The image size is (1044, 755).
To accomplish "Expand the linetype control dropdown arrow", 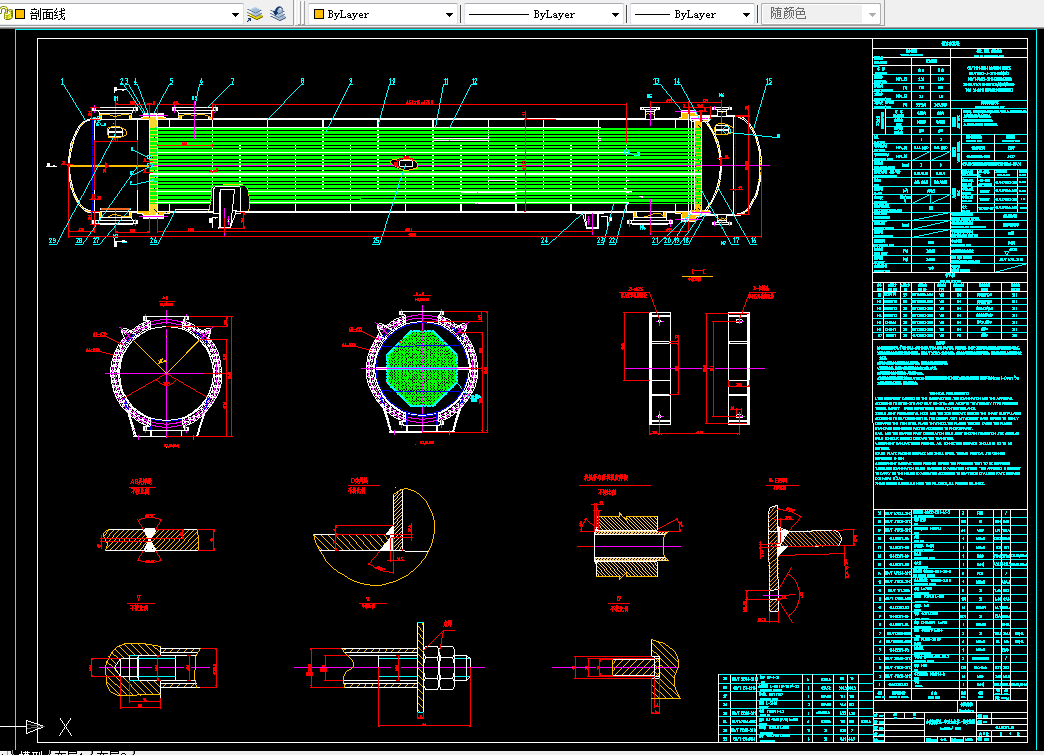I will click(x=615, y=14).
